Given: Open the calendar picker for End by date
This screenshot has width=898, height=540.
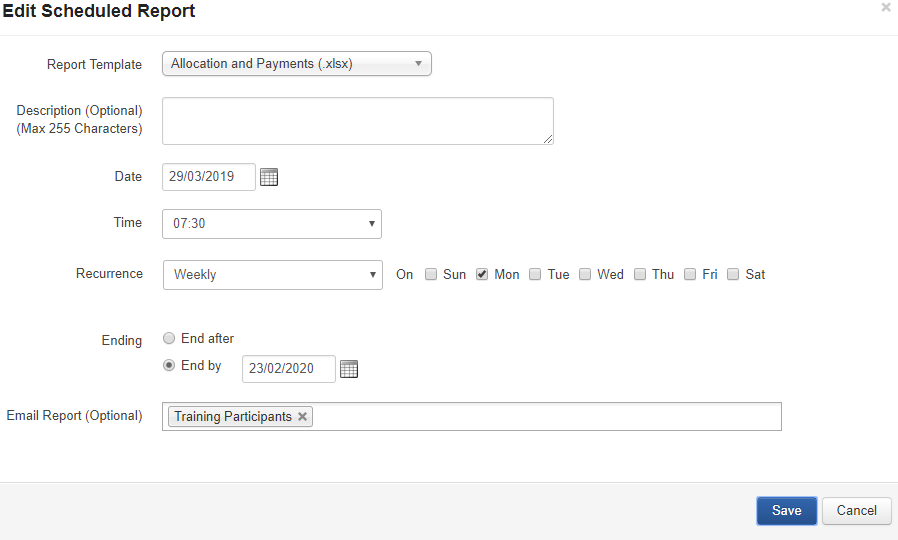Looking at the screenshot, I should pyautogui.click(x=349, y=369).
